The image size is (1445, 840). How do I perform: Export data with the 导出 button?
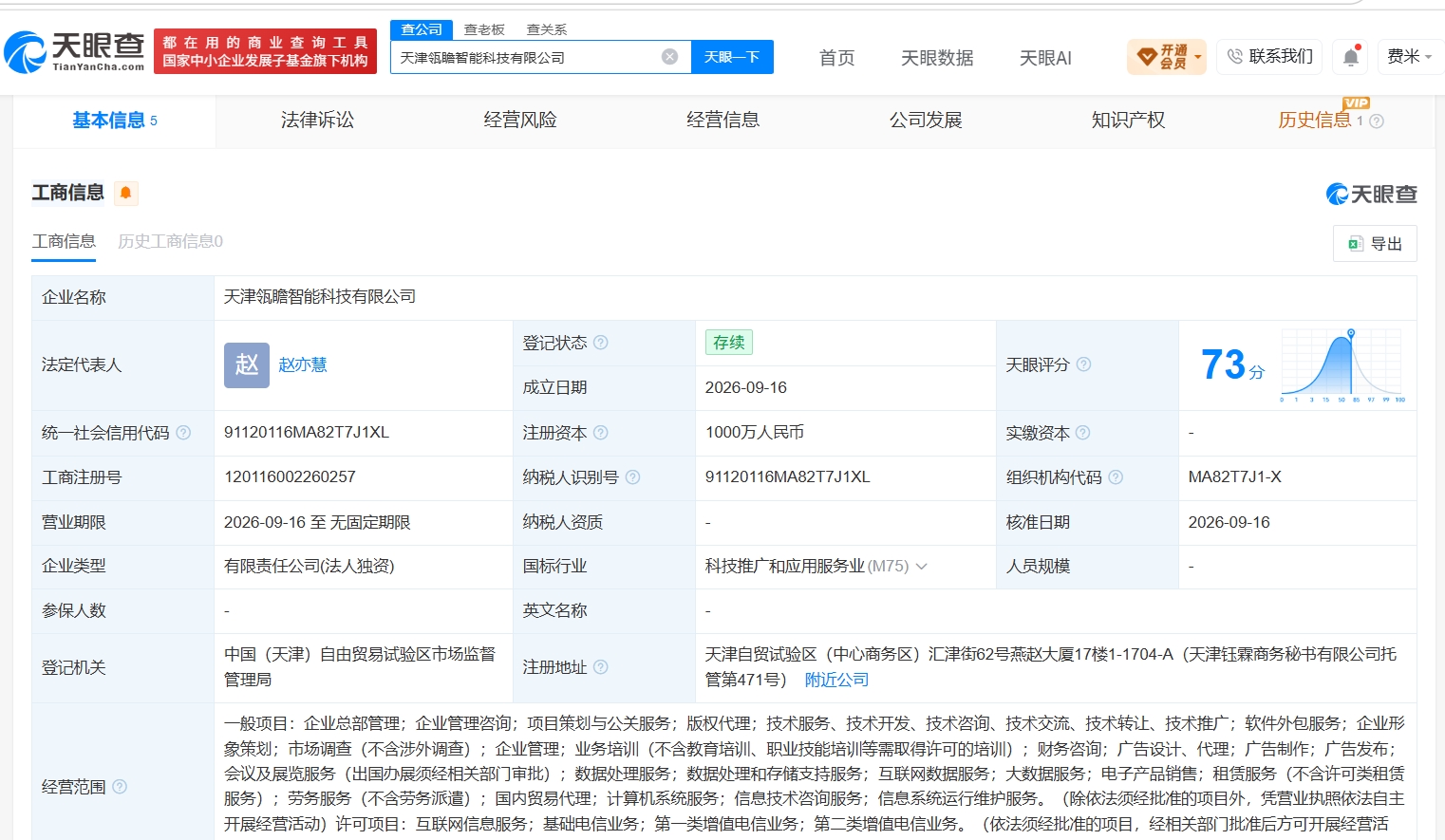1375,244
